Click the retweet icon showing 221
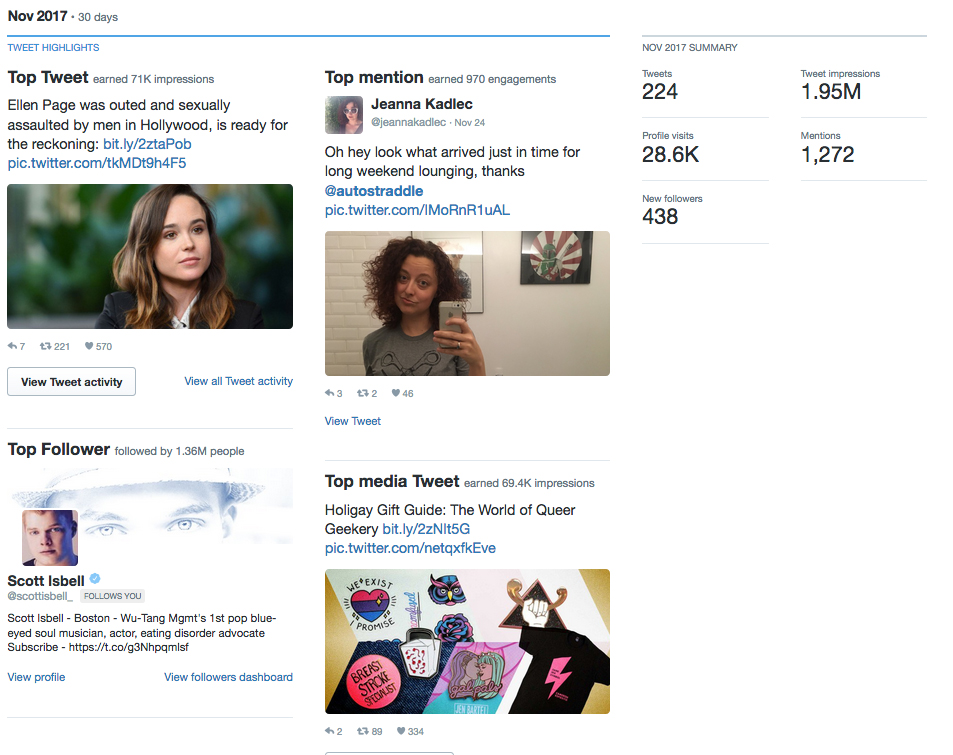953x755 pixels. click(45, 346)
